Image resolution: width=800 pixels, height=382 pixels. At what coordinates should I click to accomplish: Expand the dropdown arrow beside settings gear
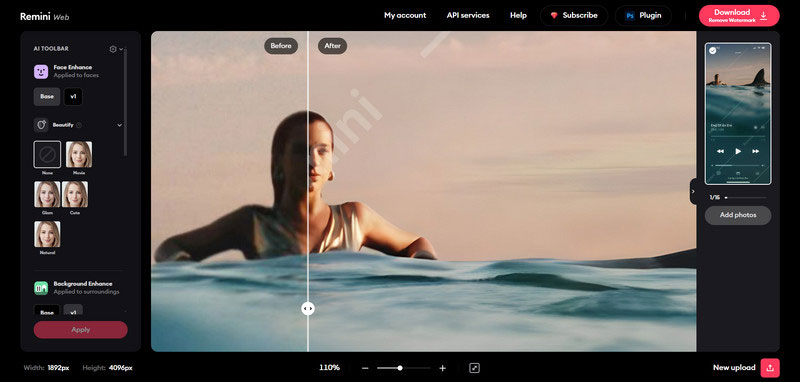pos(121,49)
